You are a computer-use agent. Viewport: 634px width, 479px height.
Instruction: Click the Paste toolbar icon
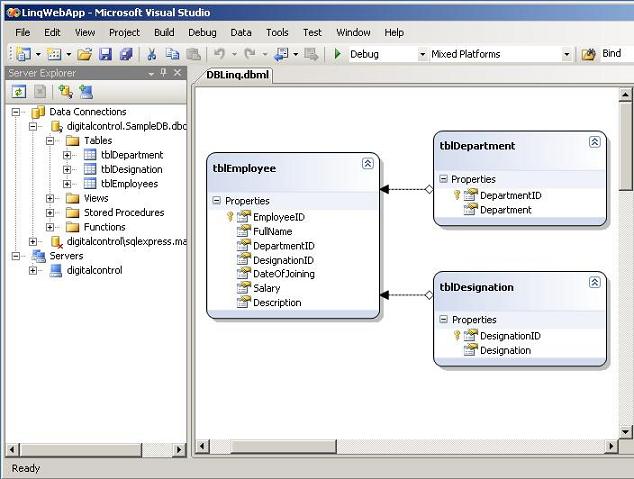click(193, 54)
